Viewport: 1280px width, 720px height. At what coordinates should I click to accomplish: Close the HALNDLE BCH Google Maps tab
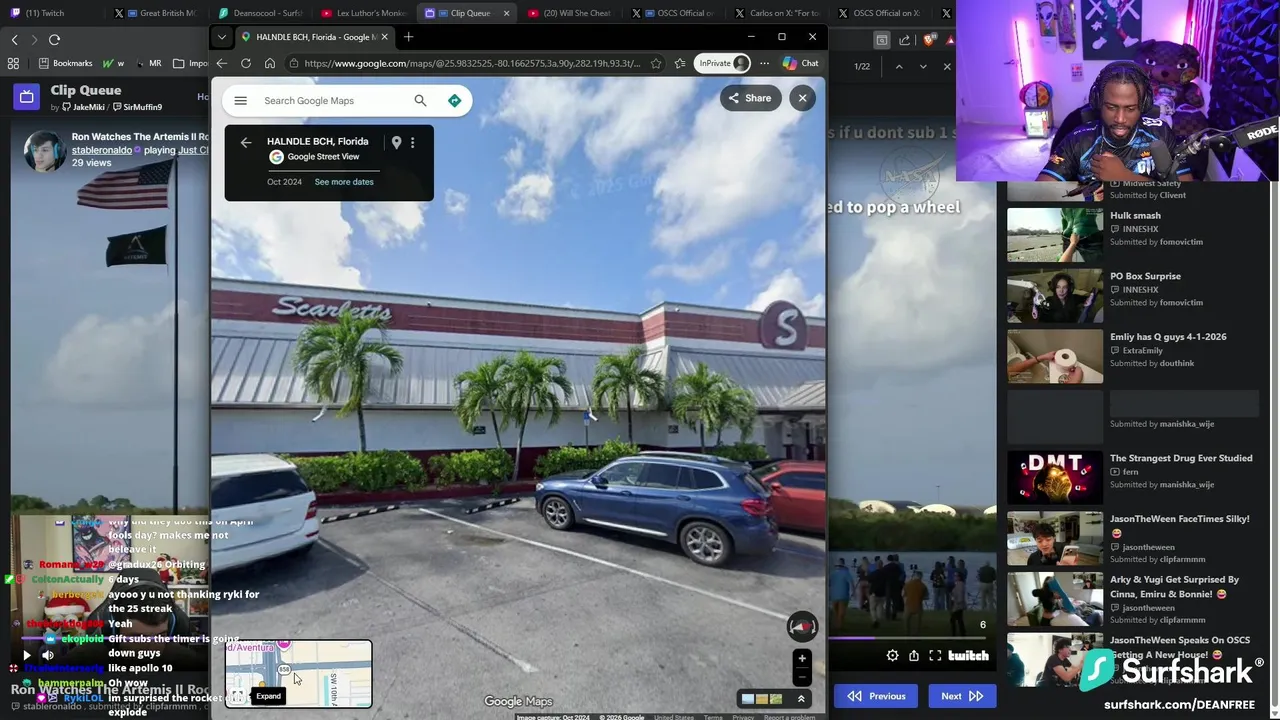(384, 37)
